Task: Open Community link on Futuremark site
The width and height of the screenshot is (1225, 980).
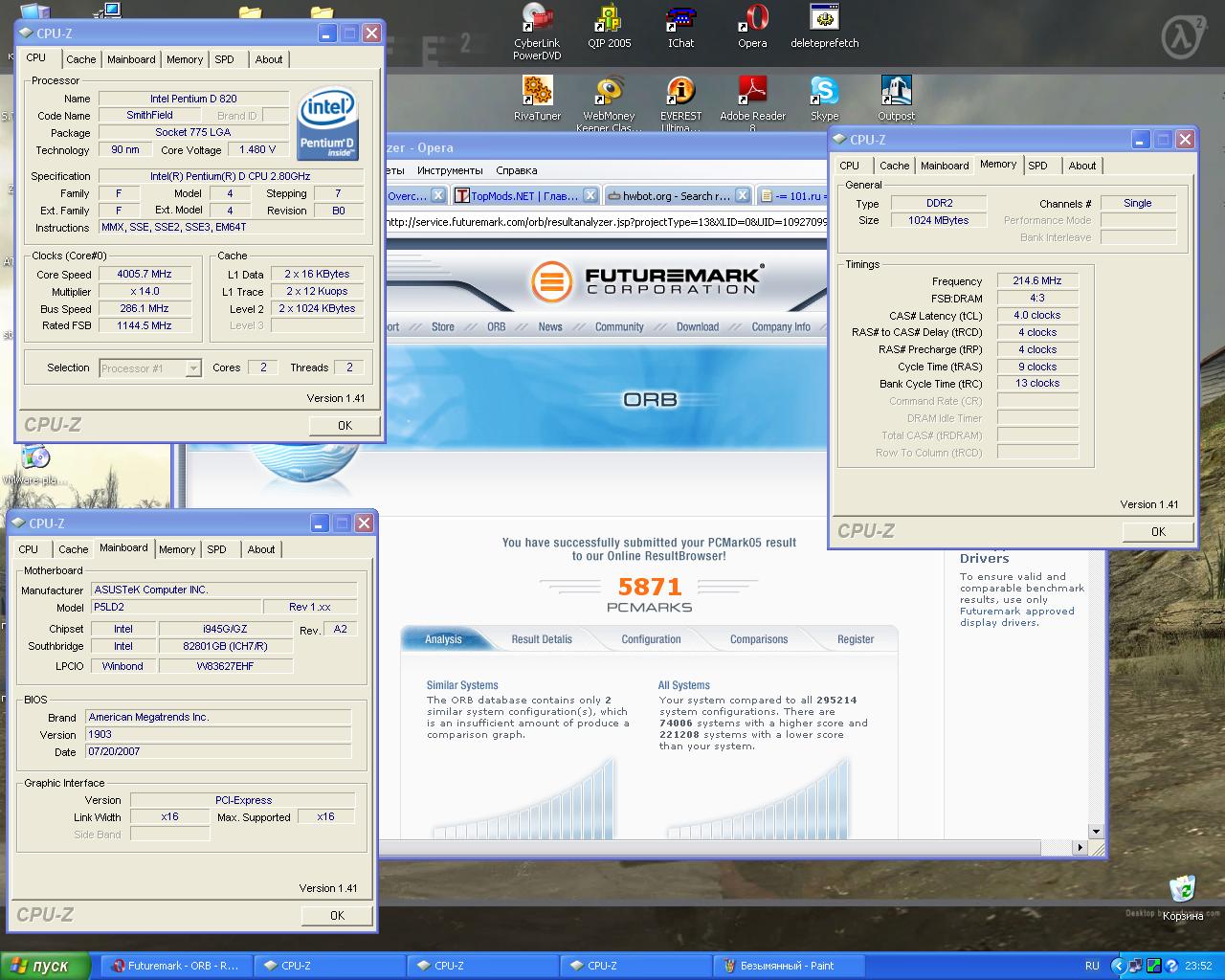Action: point(619,327)
